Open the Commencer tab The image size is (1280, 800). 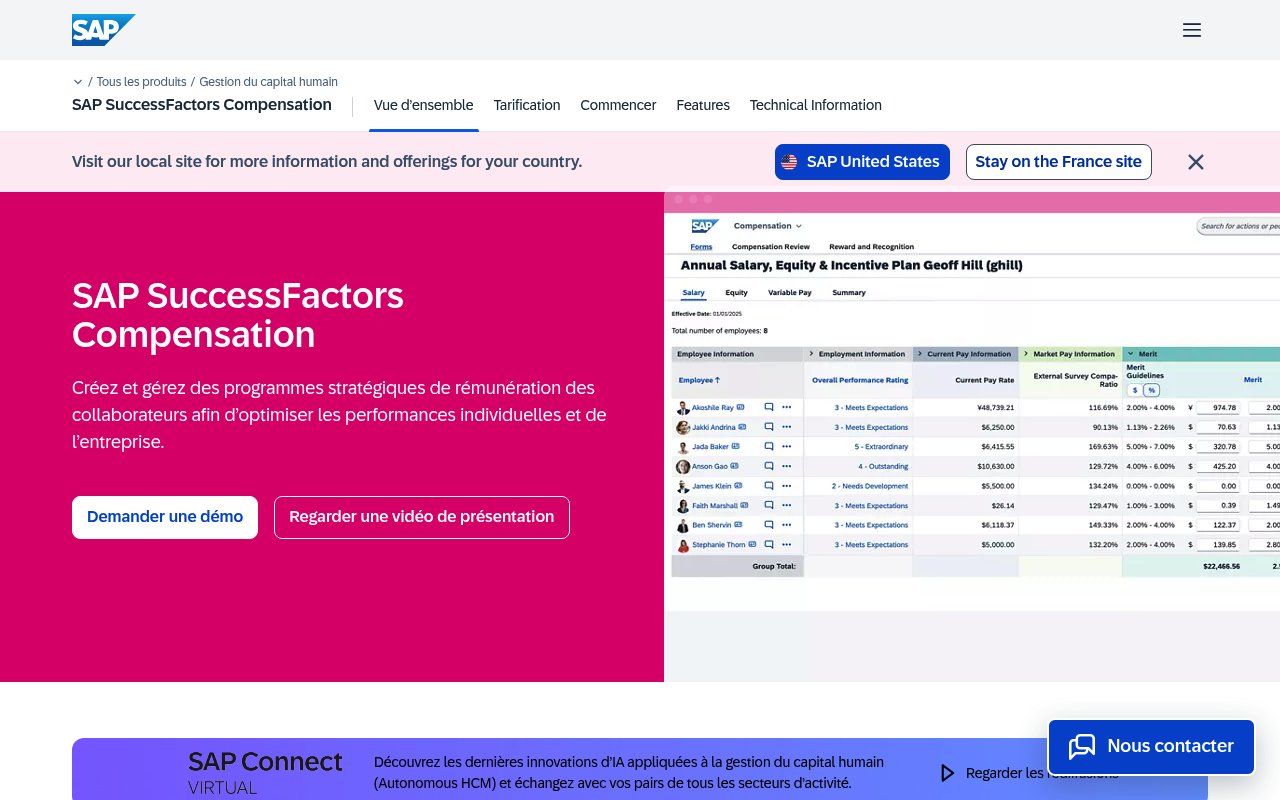(618, 105)
